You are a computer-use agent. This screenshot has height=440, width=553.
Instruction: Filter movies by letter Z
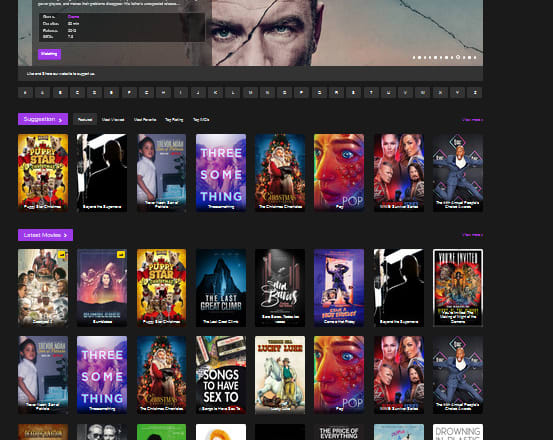tap(475, 93)
